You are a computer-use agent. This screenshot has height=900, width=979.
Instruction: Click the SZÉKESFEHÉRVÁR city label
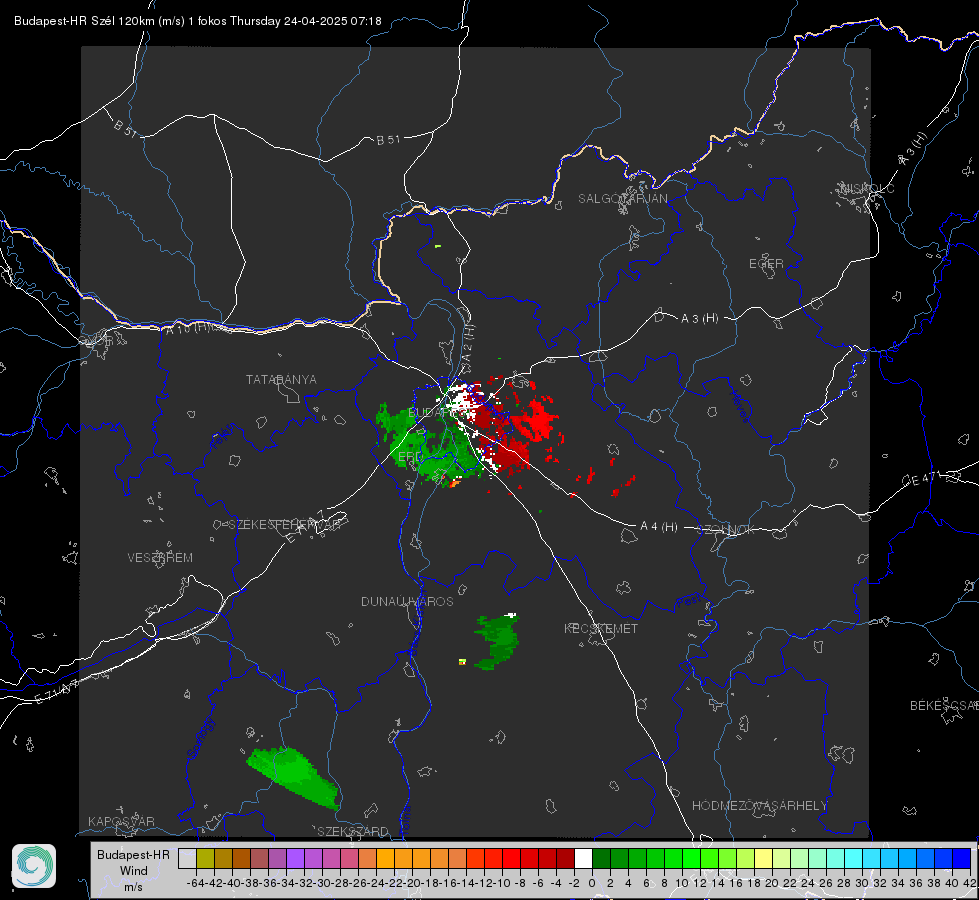[285, 525]
